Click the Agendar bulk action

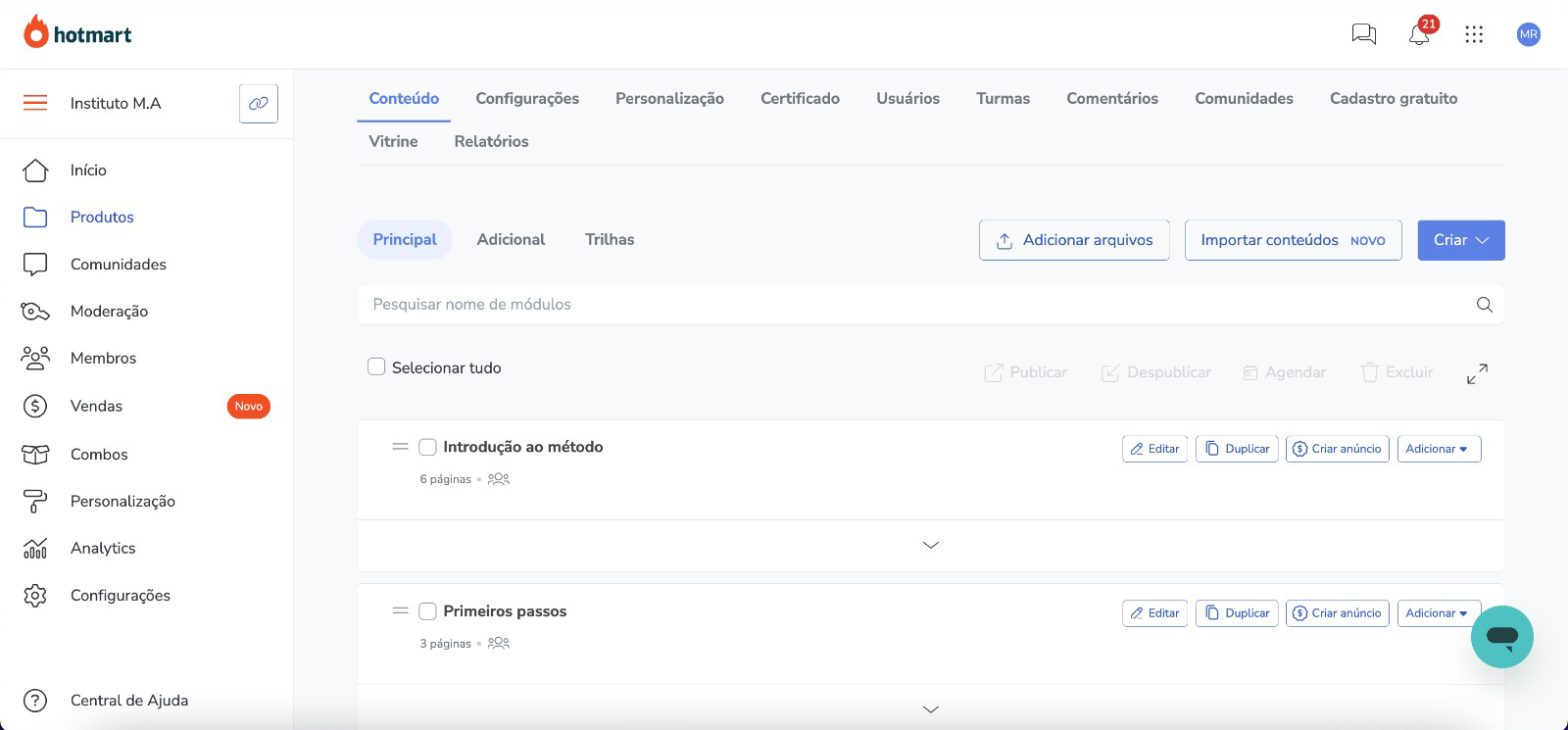click(1285, 372)
